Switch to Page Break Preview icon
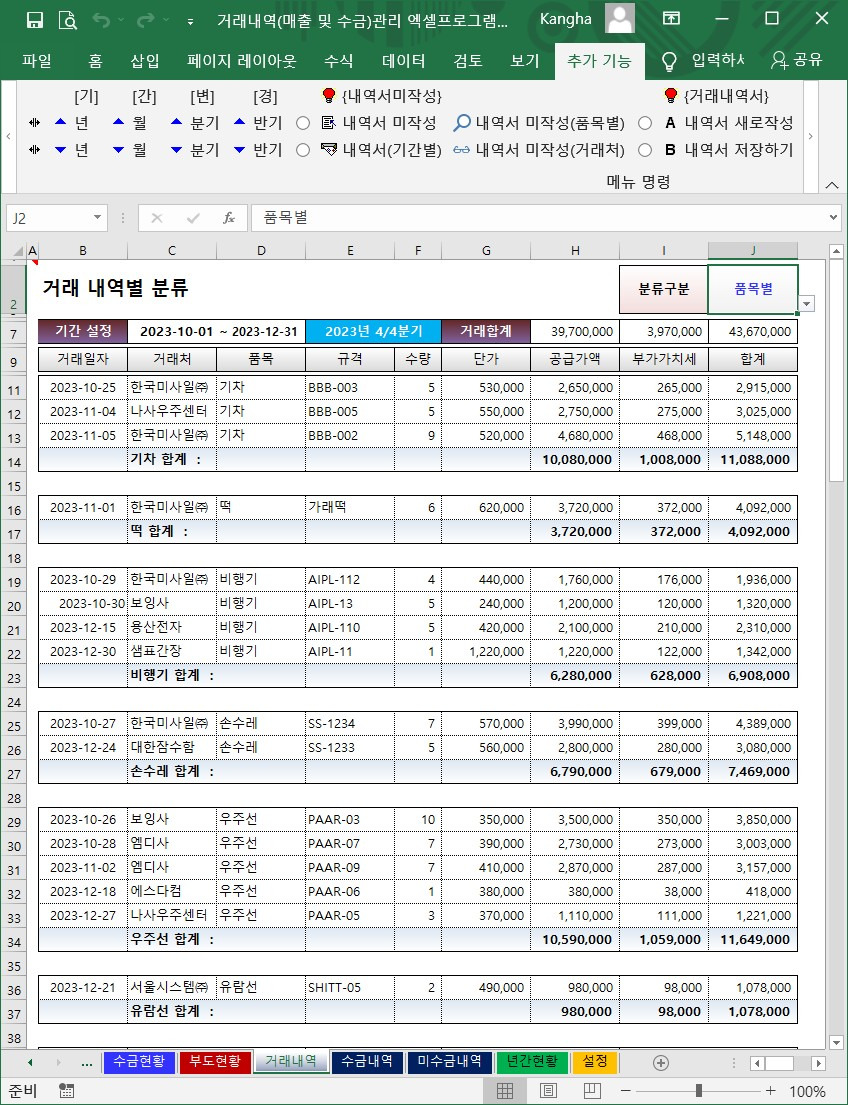 pyautogui.click(x=591, y=1091)
